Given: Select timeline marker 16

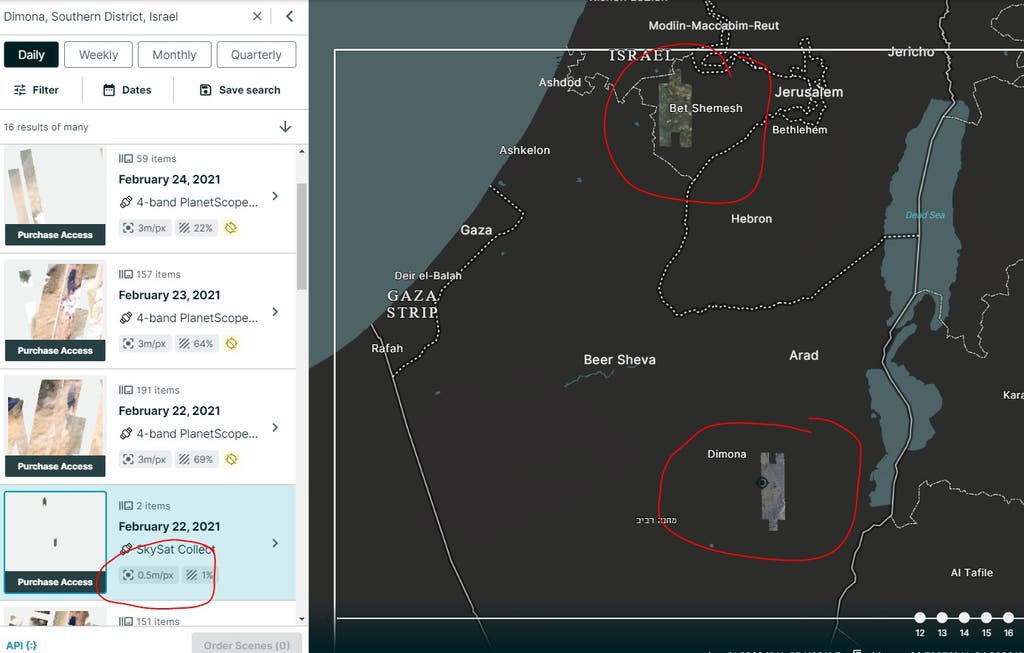Looking at the screenshot, I should [1008, 617].
